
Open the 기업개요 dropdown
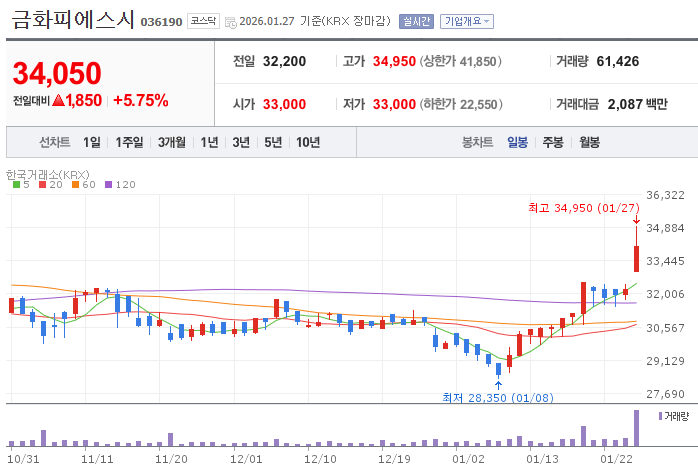point(467,21)
